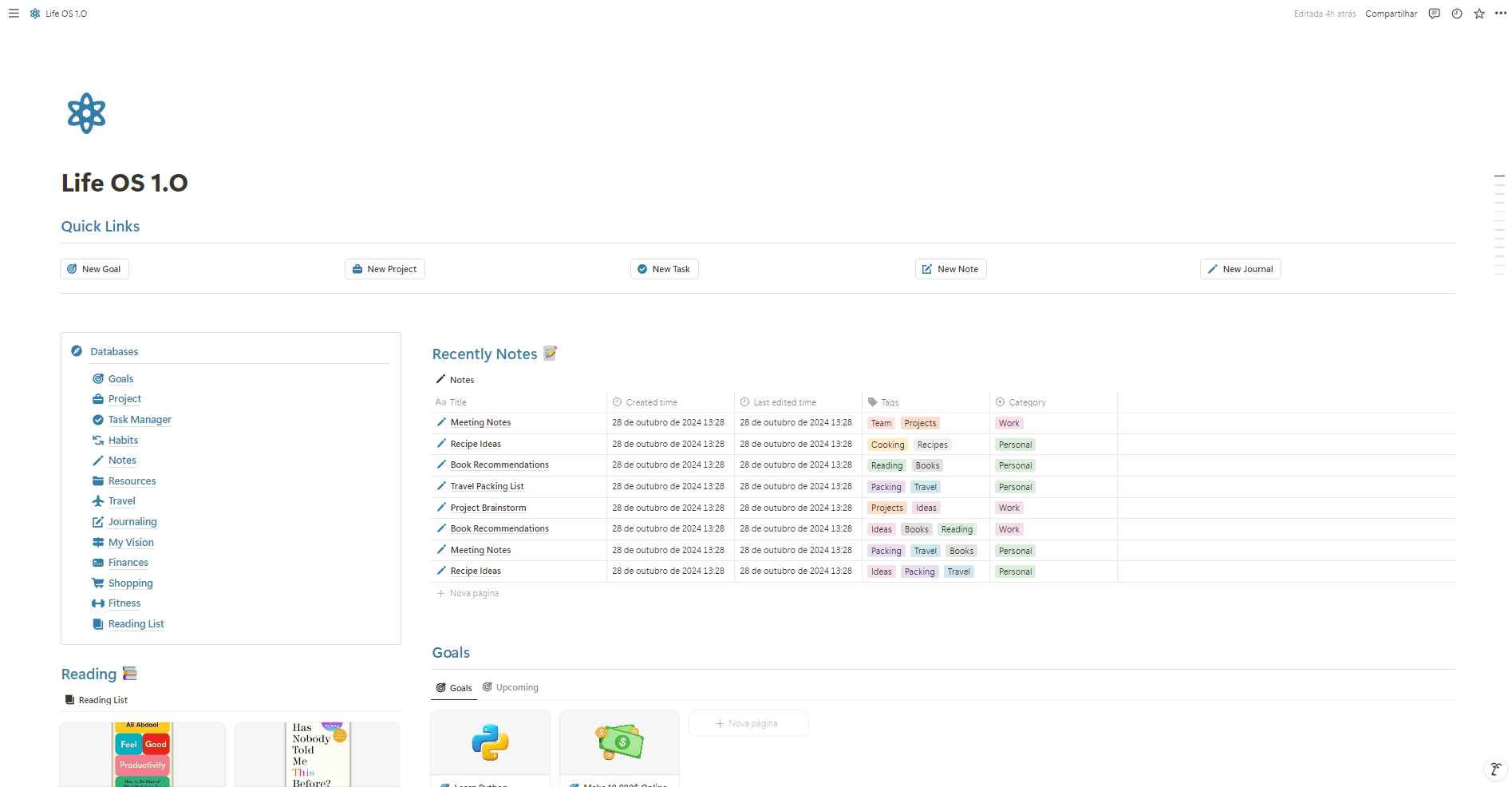Image resolution: width=1512 pixels, height=787 pixels.
Task: Open the Travel Packing List note
Action: pos(487,486)
